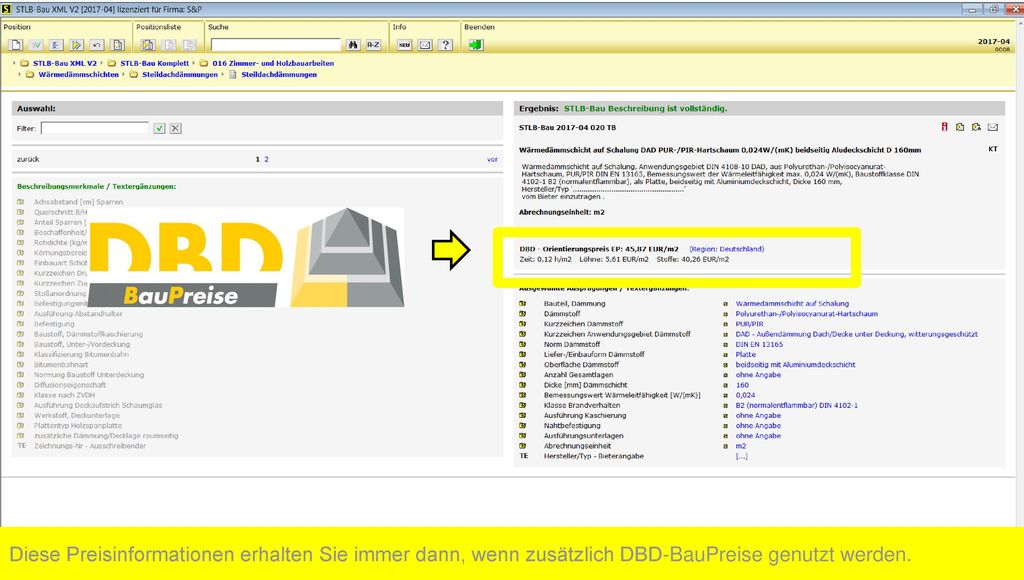Click the yellow forward arrow icon in Position toolbar
The image size is (1024, 580).
(77, 45)
